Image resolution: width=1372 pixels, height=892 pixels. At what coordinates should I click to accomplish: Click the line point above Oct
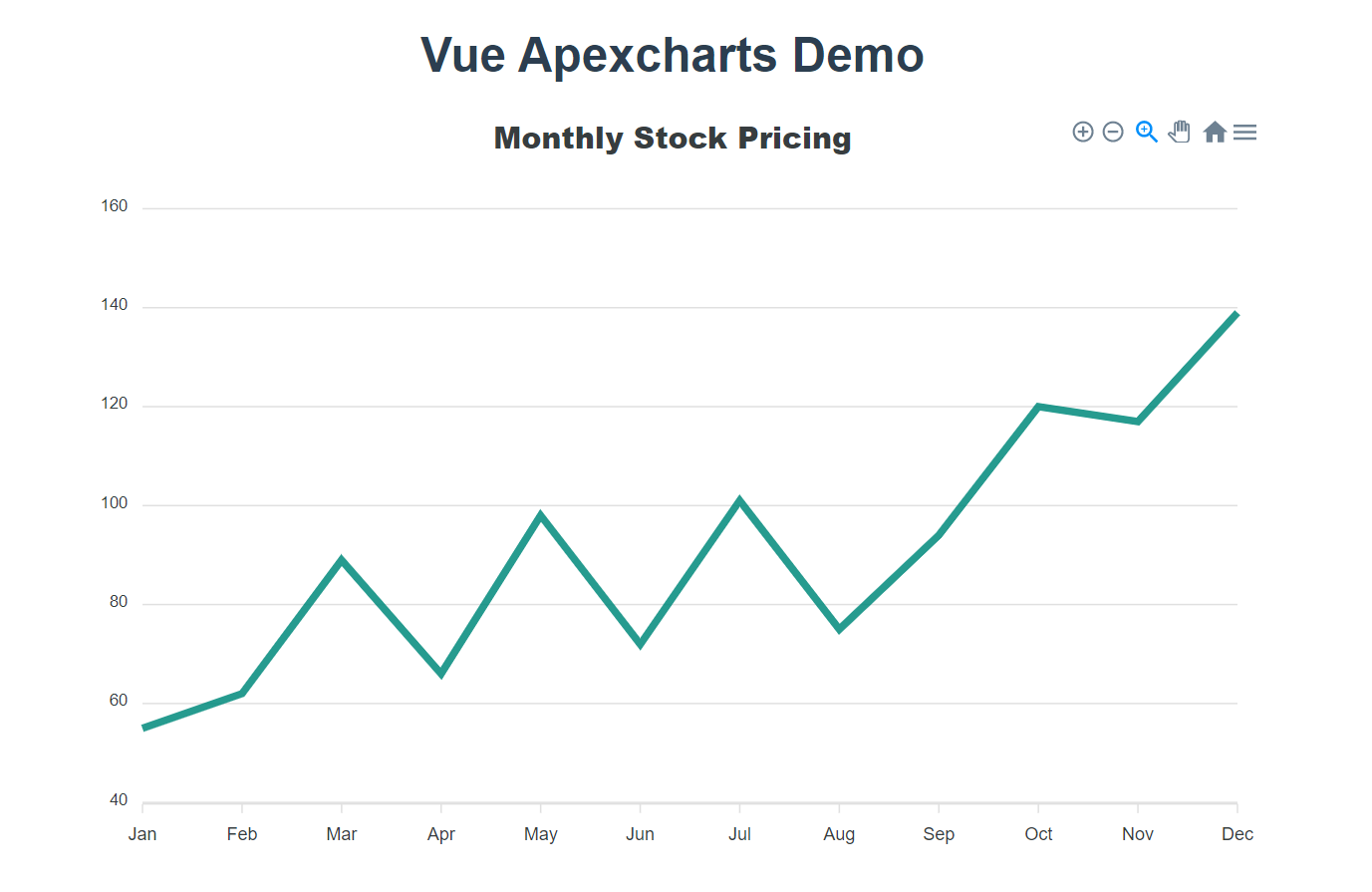click(1038, 407)
